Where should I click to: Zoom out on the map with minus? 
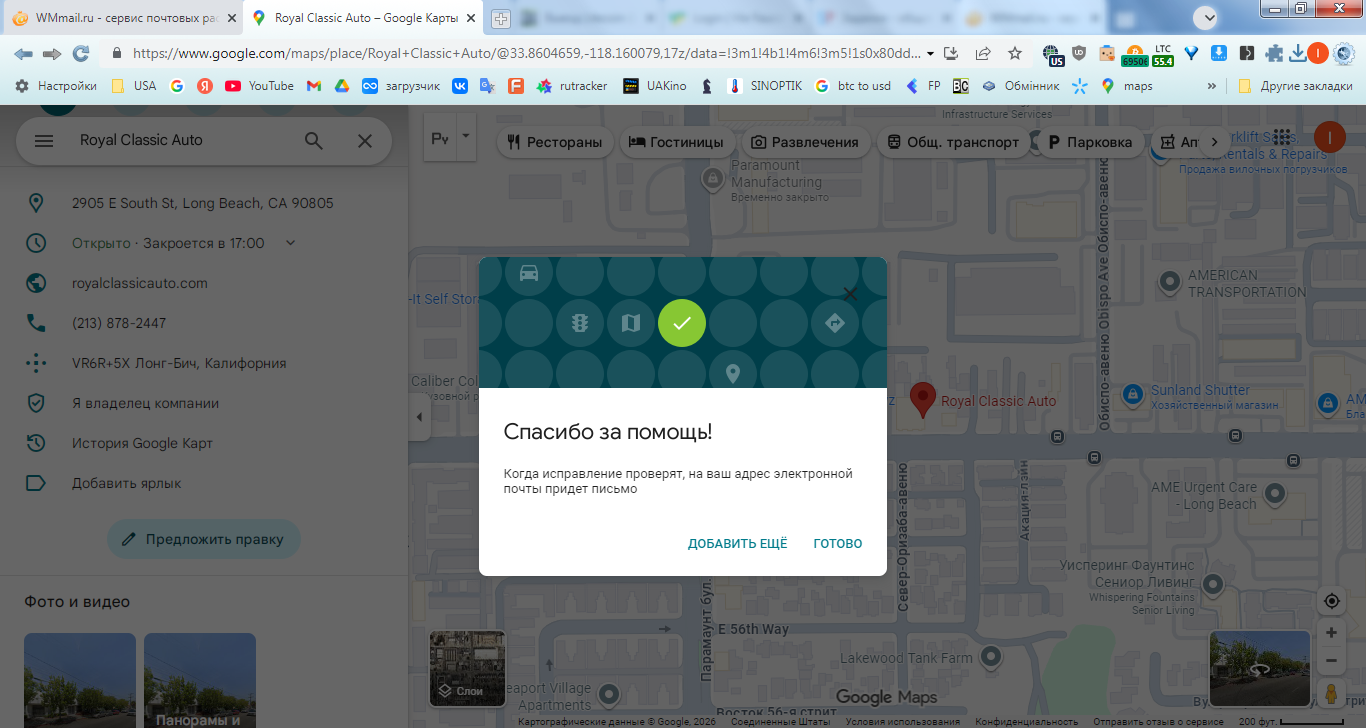(x=1331, y=661)
